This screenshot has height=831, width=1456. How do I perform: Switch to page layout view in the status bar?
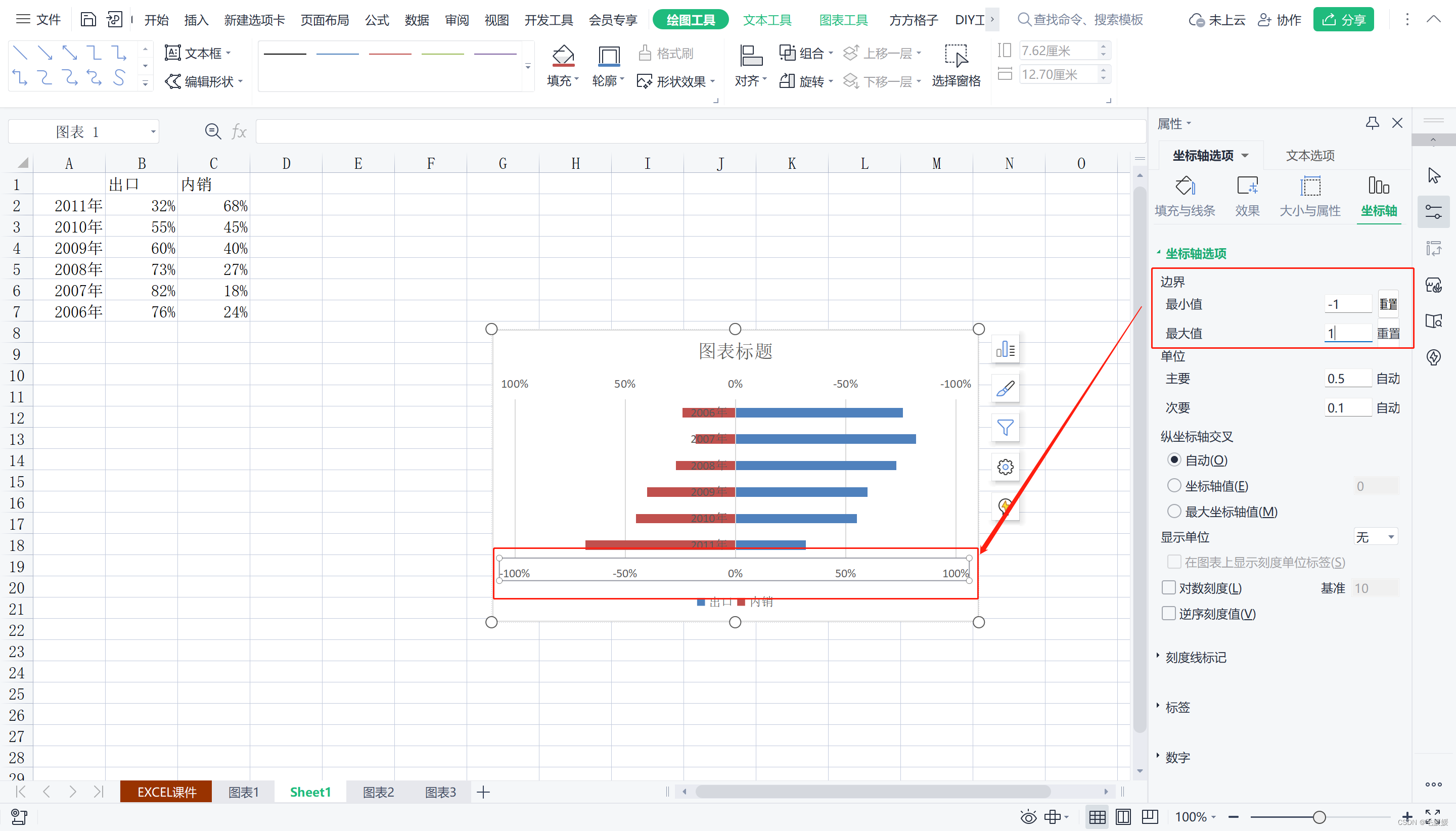tap(1123, 817)
